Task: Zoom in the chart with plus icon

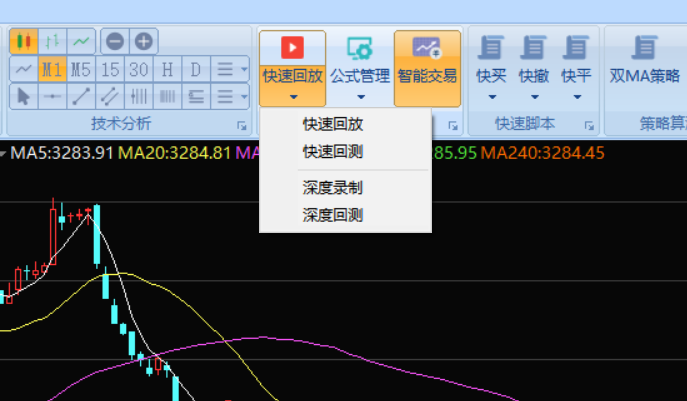Action: pyautogui.click(x=144, y=42)
